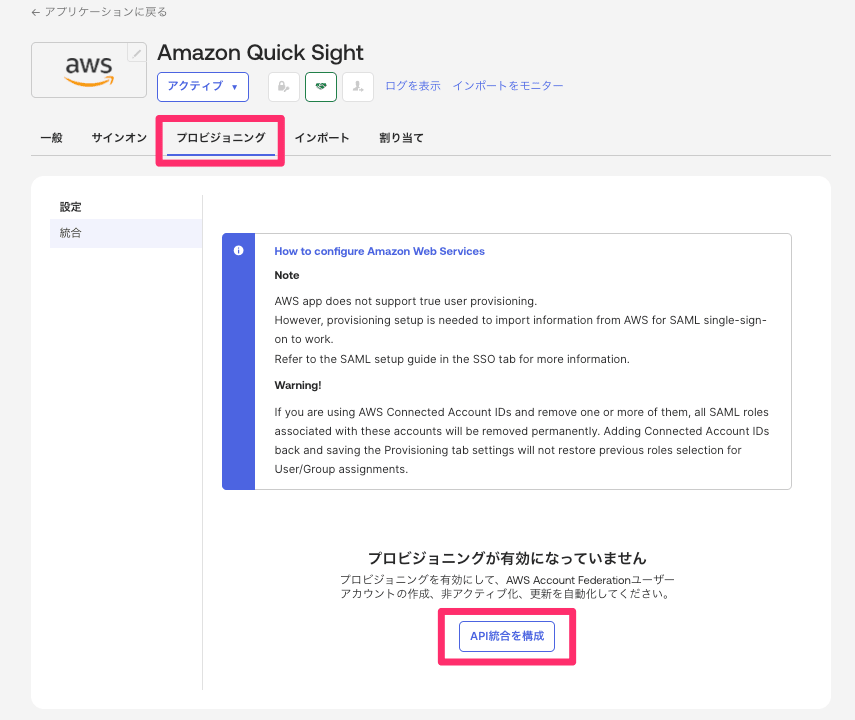Open How to configure Amazon Web Services link

point(379,251)
